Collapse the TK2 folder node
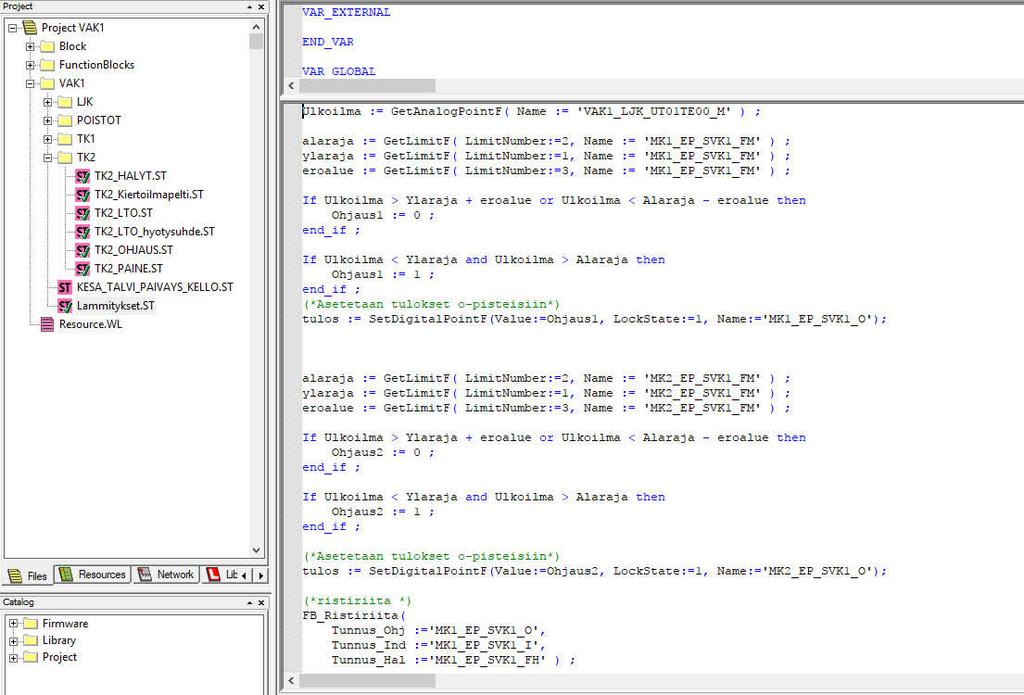Screen dimensions: 1024x695 tap(48, 157)
